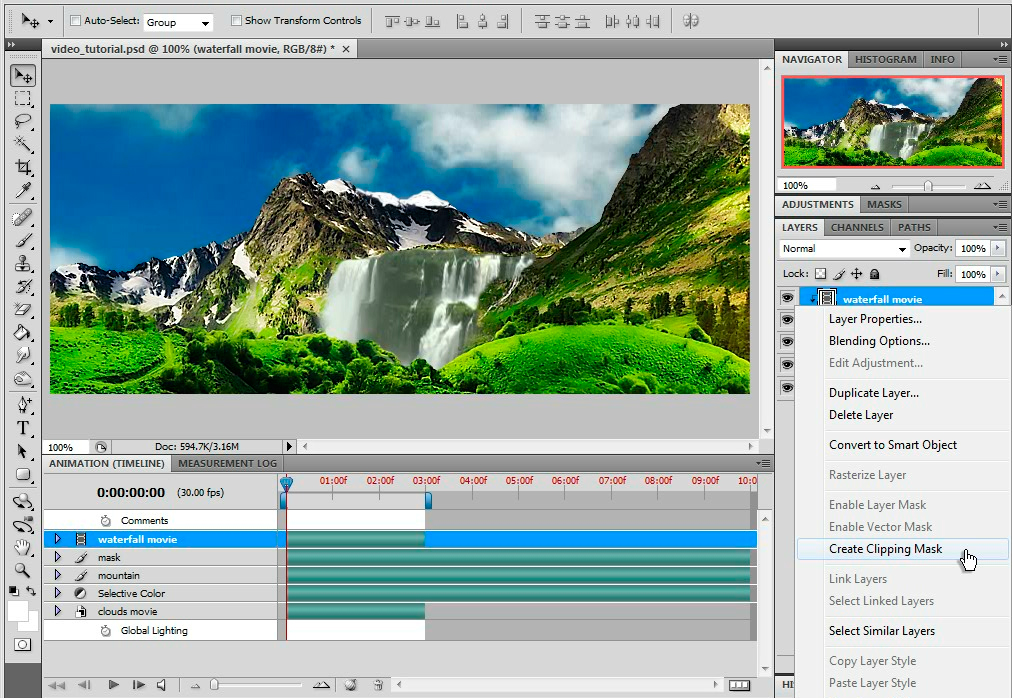This screenshot has height=698, width=1012.
Task: Switch to the Measurement Log tab
Action: click(x=227, y=464)
